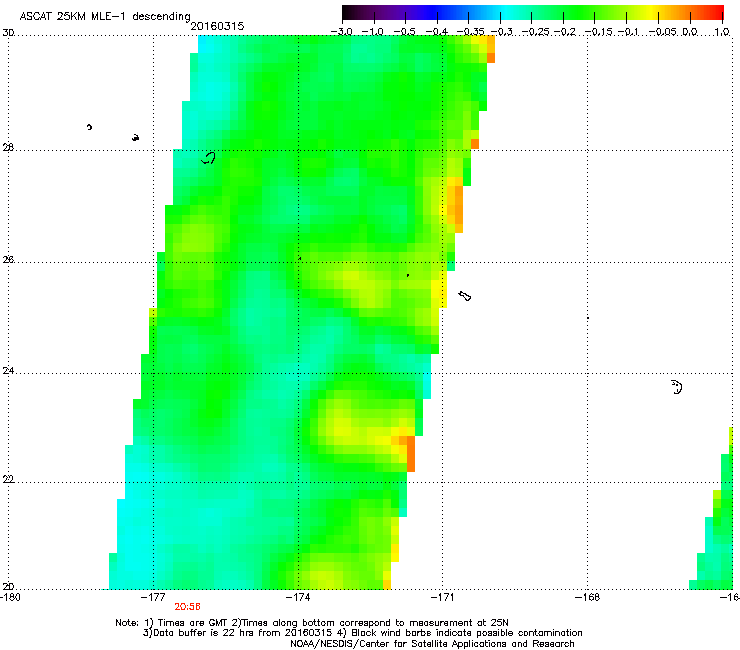The image size is (740, 650).
Task: Click the "-0.05" color scale label
Action: pos(662,32)
